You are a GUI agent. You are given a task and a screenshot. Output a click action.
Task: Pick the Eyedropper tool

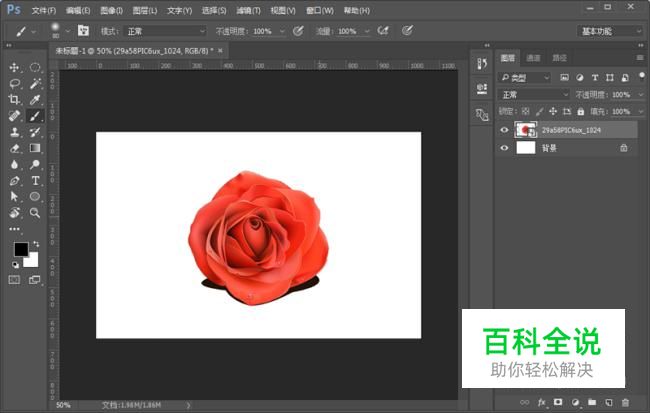point(35,100)
